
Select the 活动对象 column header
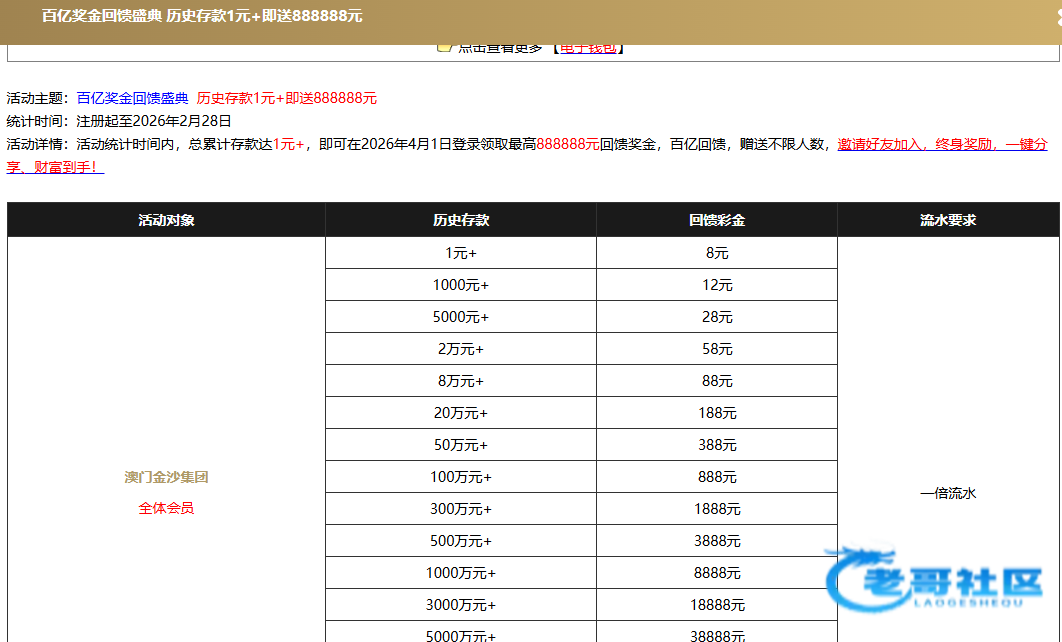coord(166,220)
